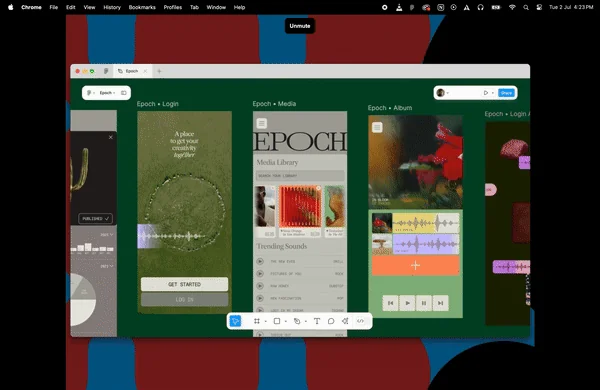Close the Epoch tab
Viewport: 600px width, 390px height.
[145, 71]
